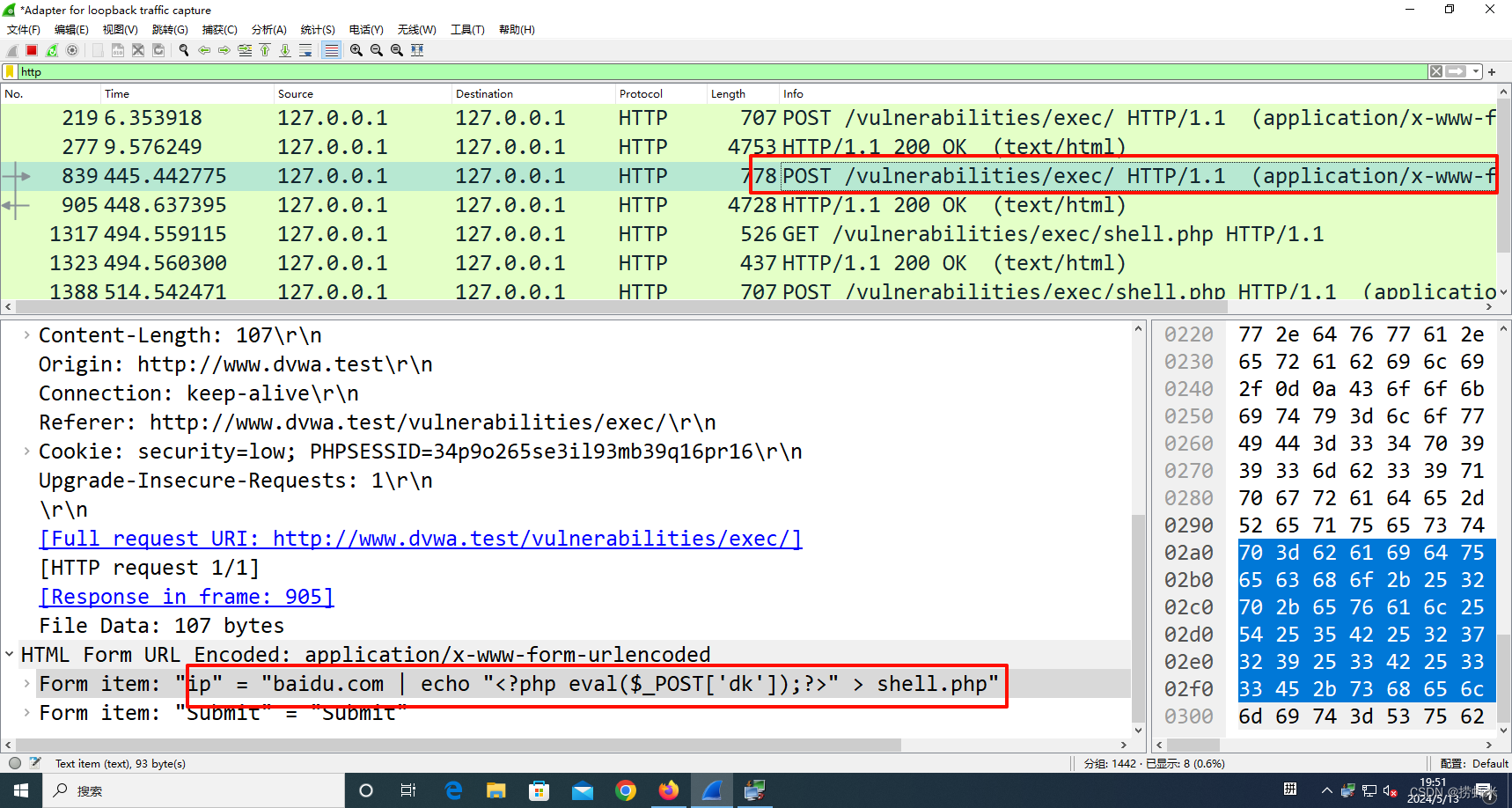Open the 工具(T) menu
This screenshot has height=808, width=1512.
tap(467, 29)
